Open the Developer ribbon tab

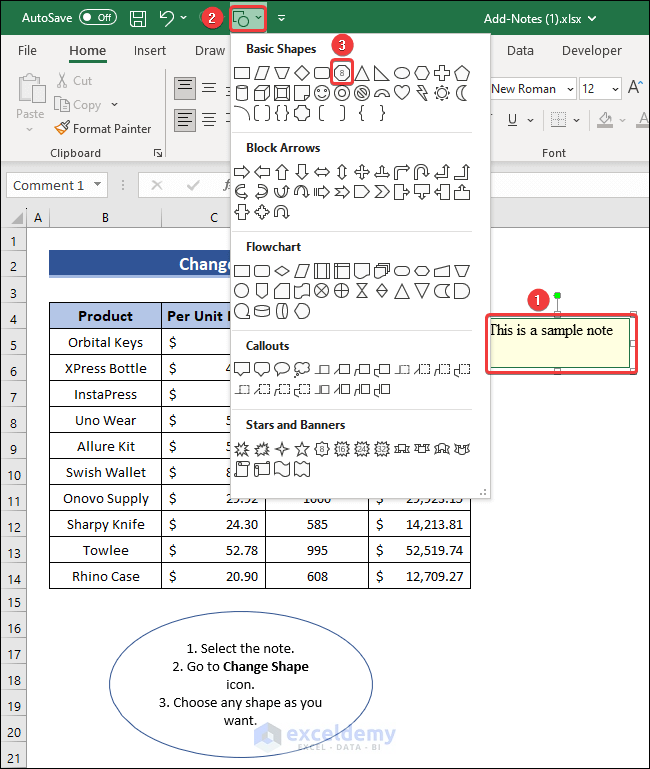pyautogui.click(x=592, y=51)
